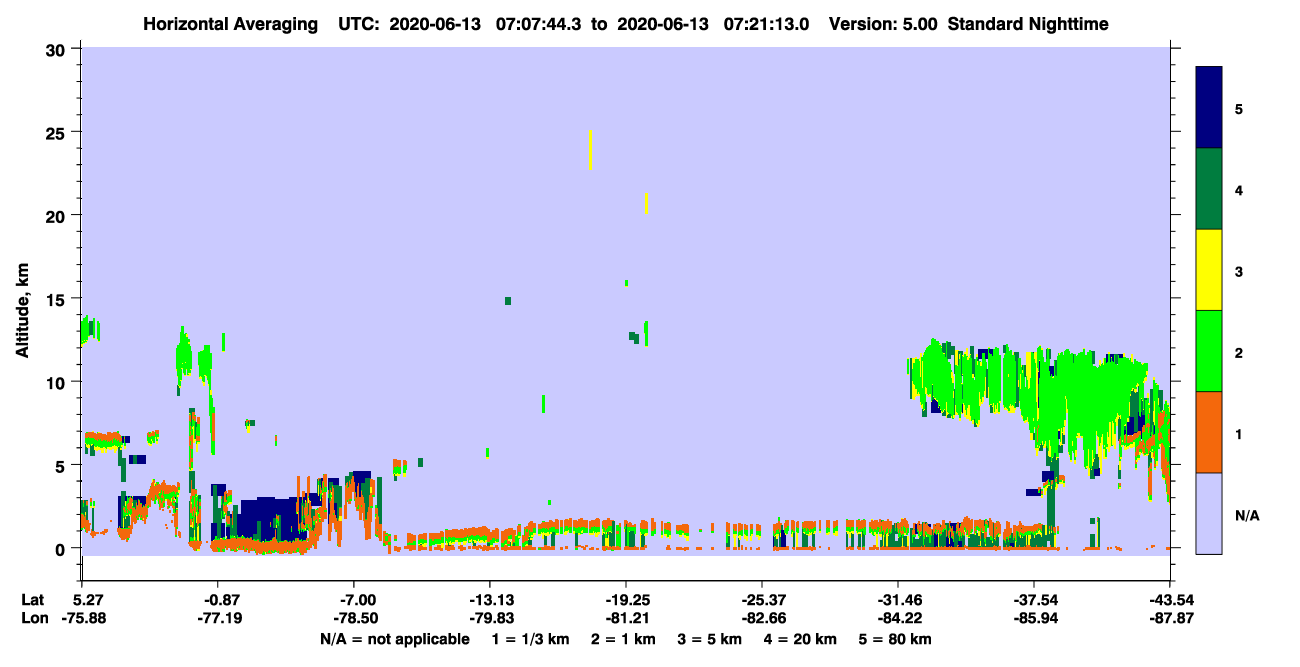The image size is (1300, 667).
Task: Click the yellow level 3 color swatch
Action: click(1209, 270)
